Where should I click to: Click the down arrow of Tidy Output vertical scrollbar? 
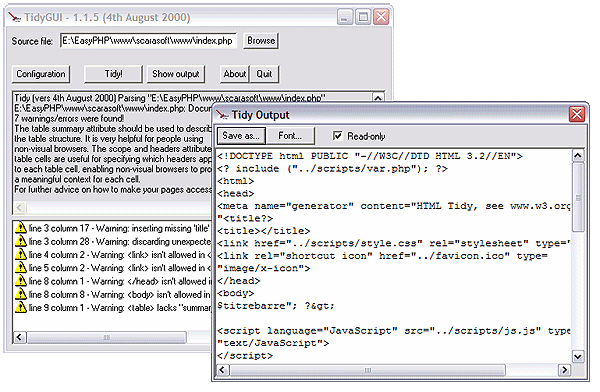pyautogui.click(x=578, y=356)
